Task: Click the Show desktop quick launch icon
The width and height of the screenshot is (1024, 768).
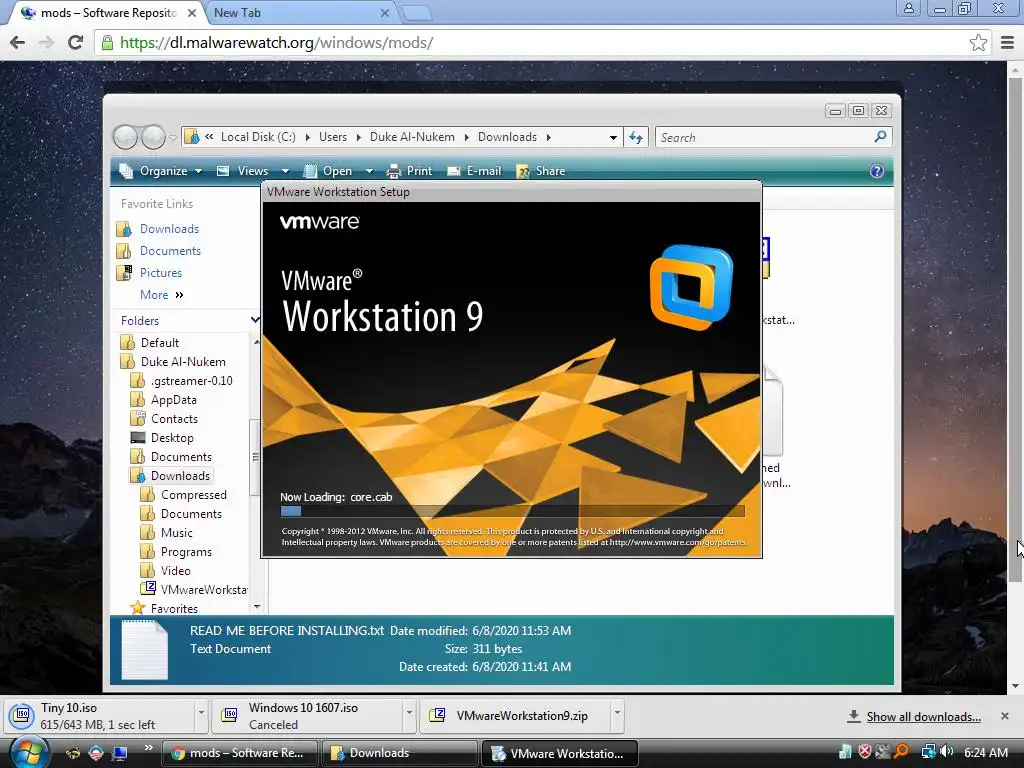Action: point(120,753)
